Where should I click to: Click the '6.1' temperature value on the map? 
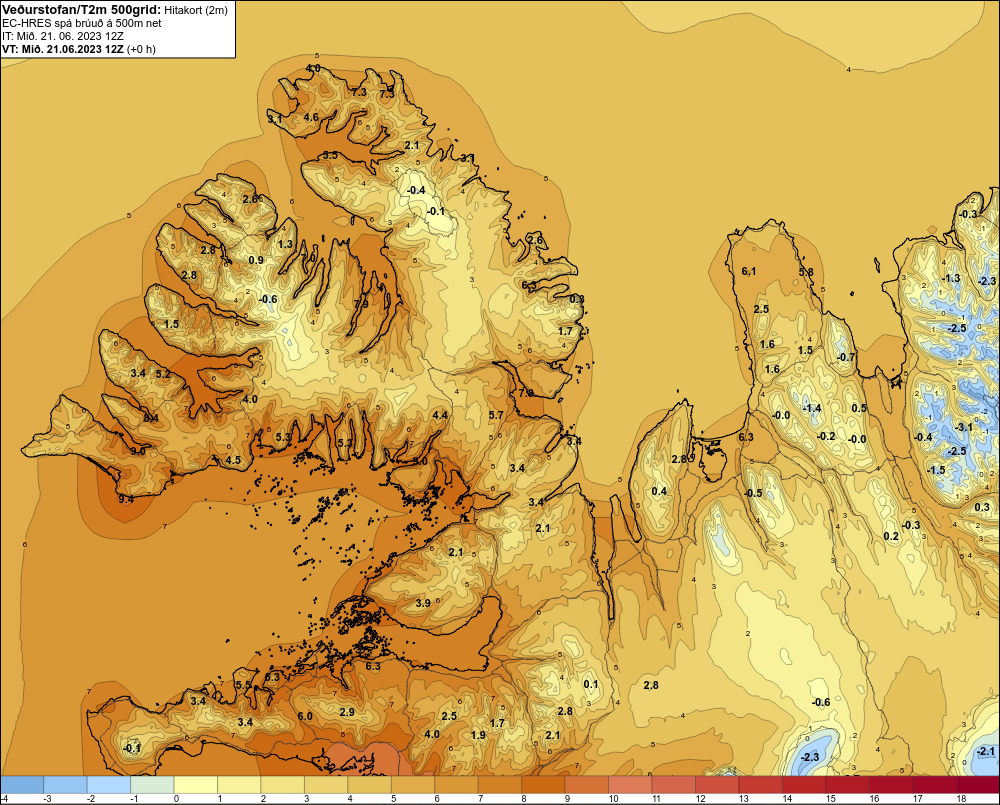(x=749, y=271)
